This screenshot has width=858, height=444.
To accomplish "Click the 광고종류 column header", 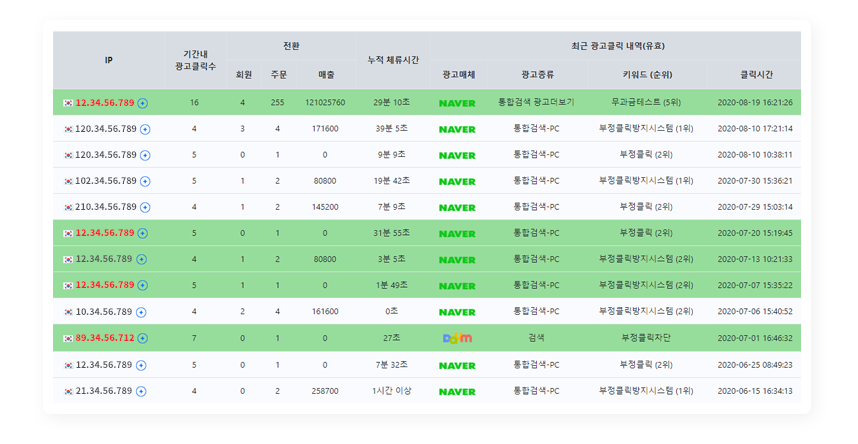I will coord(537,74).
